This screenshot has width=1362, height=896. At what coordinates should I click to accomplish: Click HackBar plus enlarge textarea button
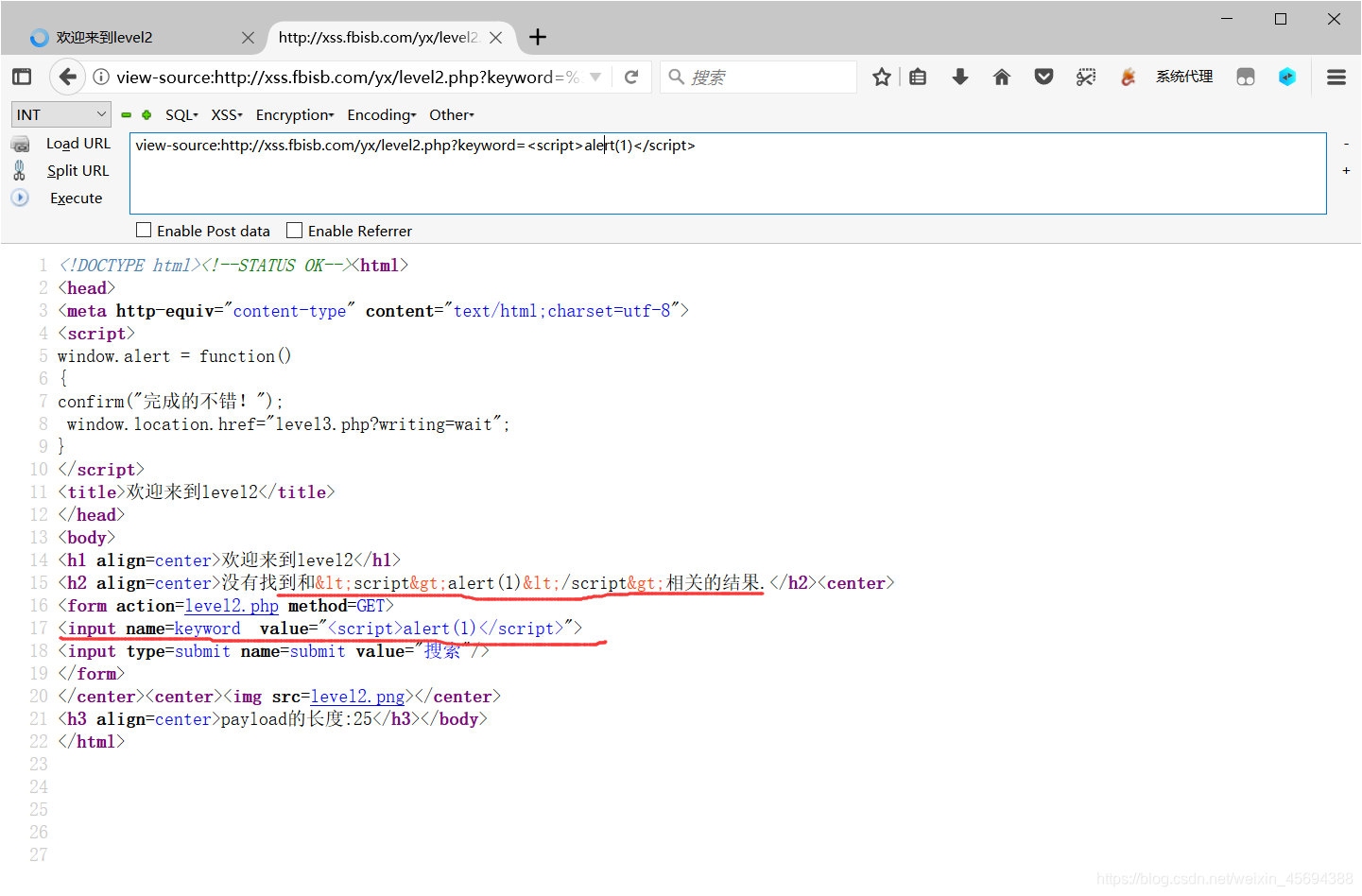(1346, 170)
